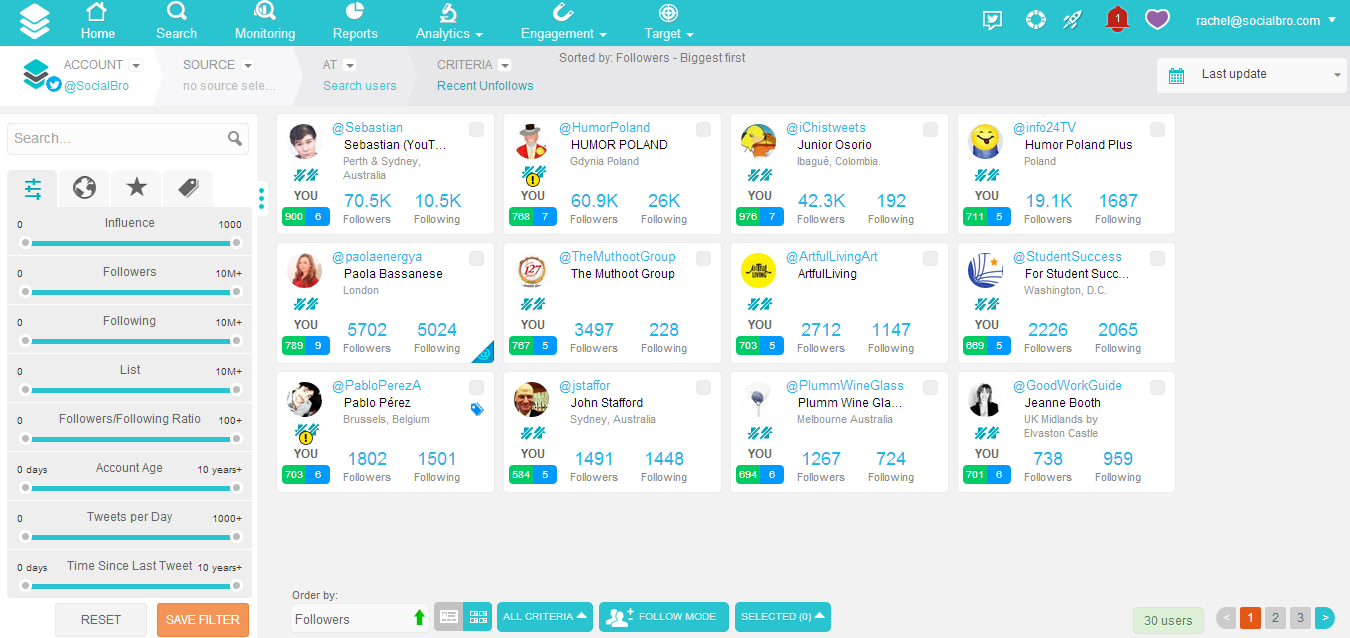The width and height of the screenshot is (1350, 638).
Task: Switch to list view layout icon
Action: coord(449,617)
